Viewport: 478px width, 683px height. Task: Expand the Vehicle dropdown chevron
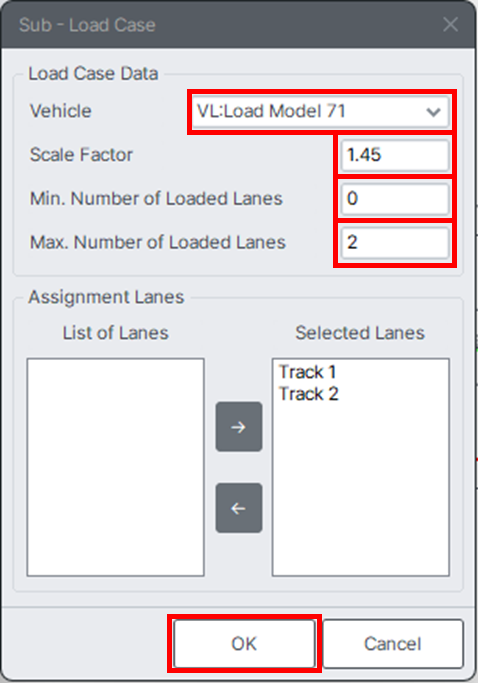[433, 112]
